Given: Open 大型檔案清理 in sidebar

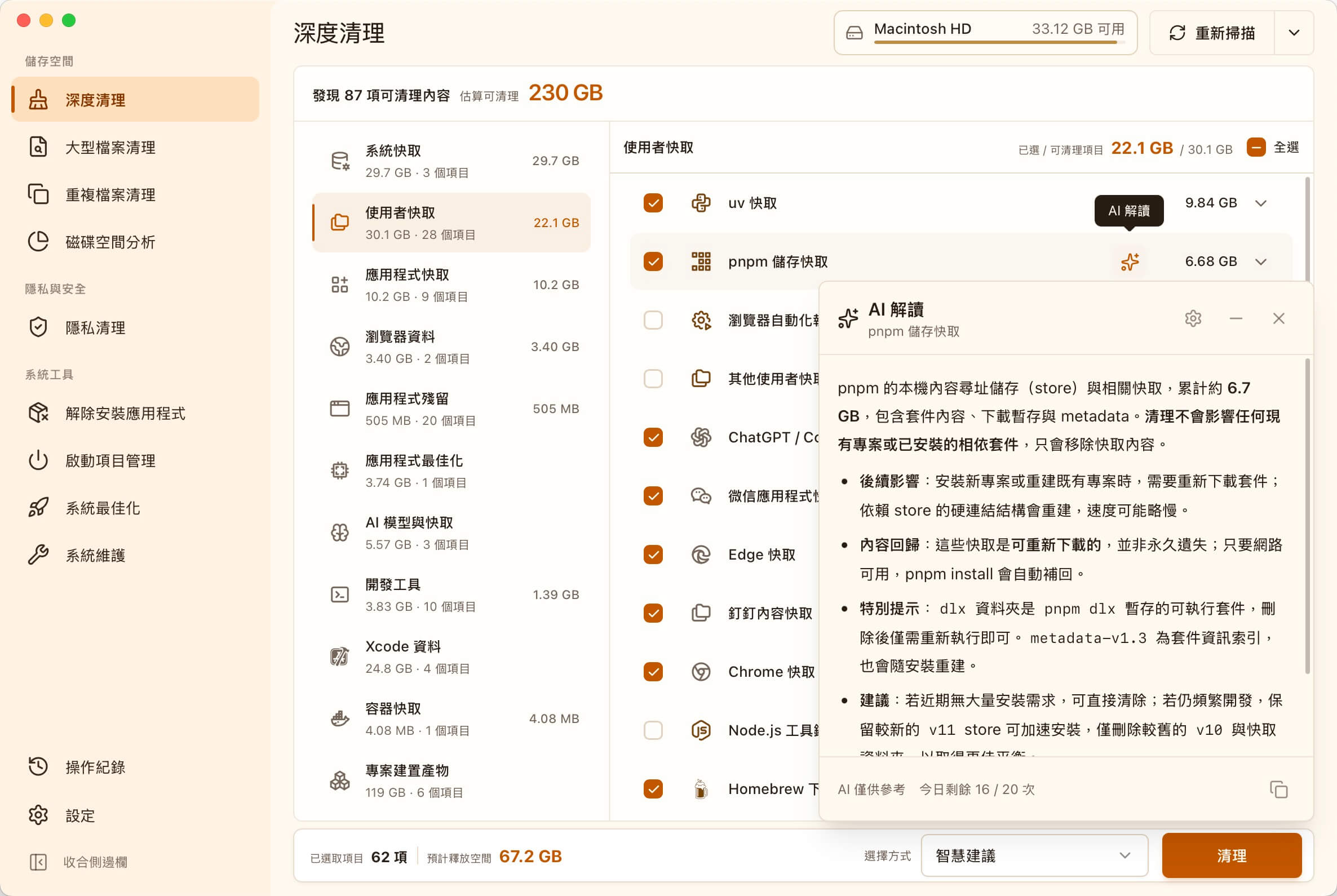Looking at the screenshot, I should click(135, 148).
